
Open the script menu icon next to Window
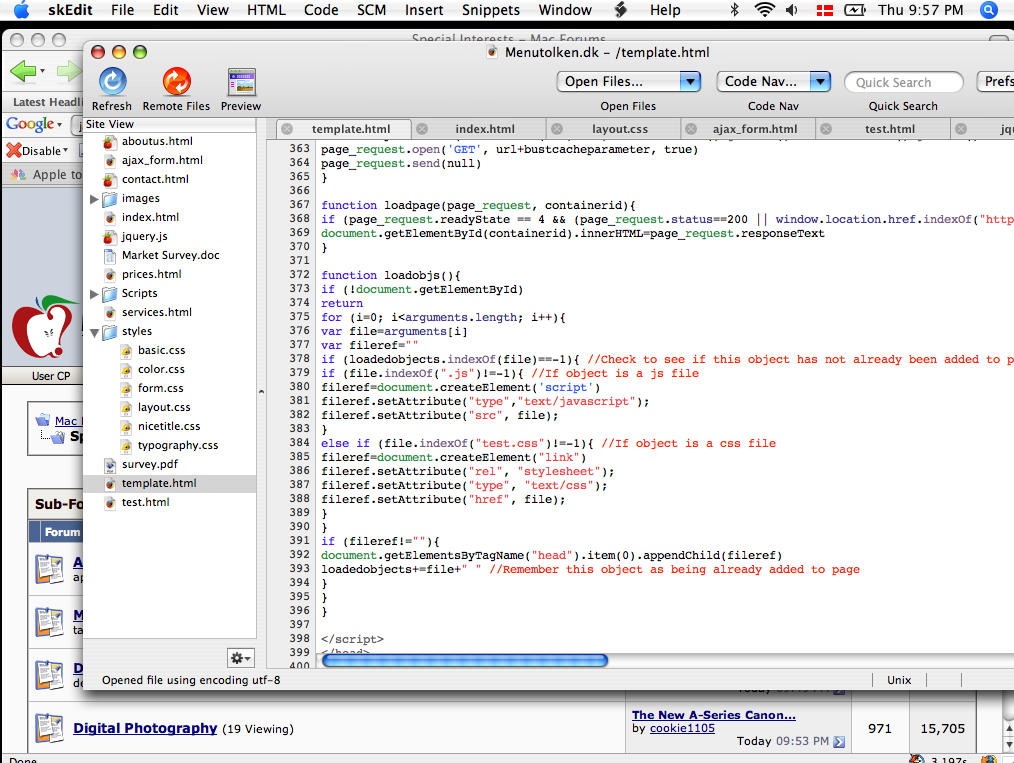tap(620, 10)
